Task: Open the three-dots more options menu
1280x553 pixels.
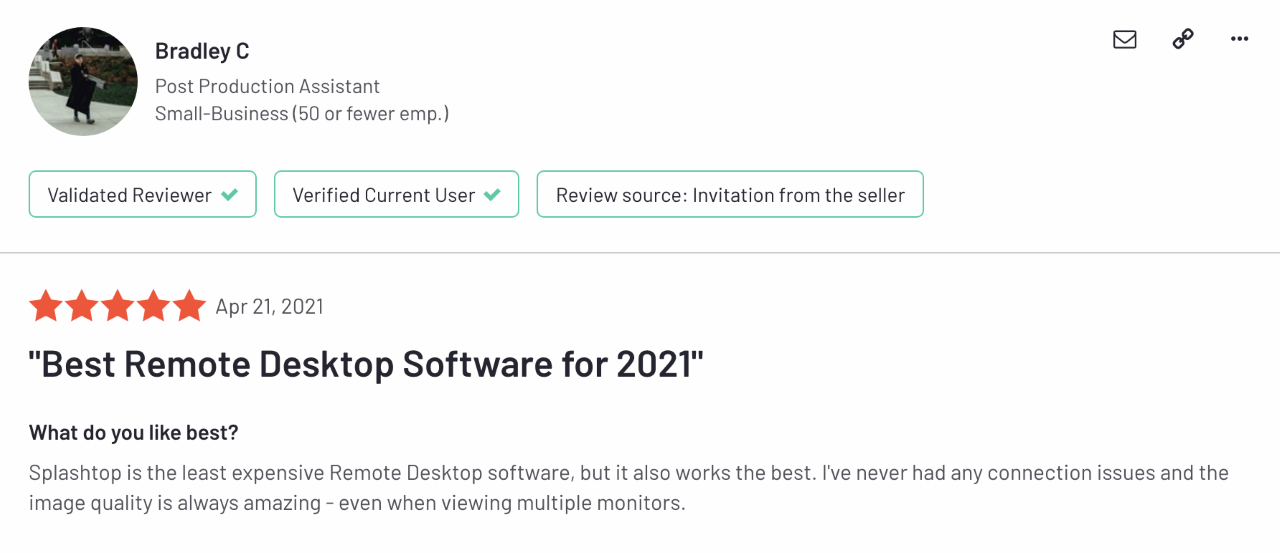Action: [x=1240, y=39]
